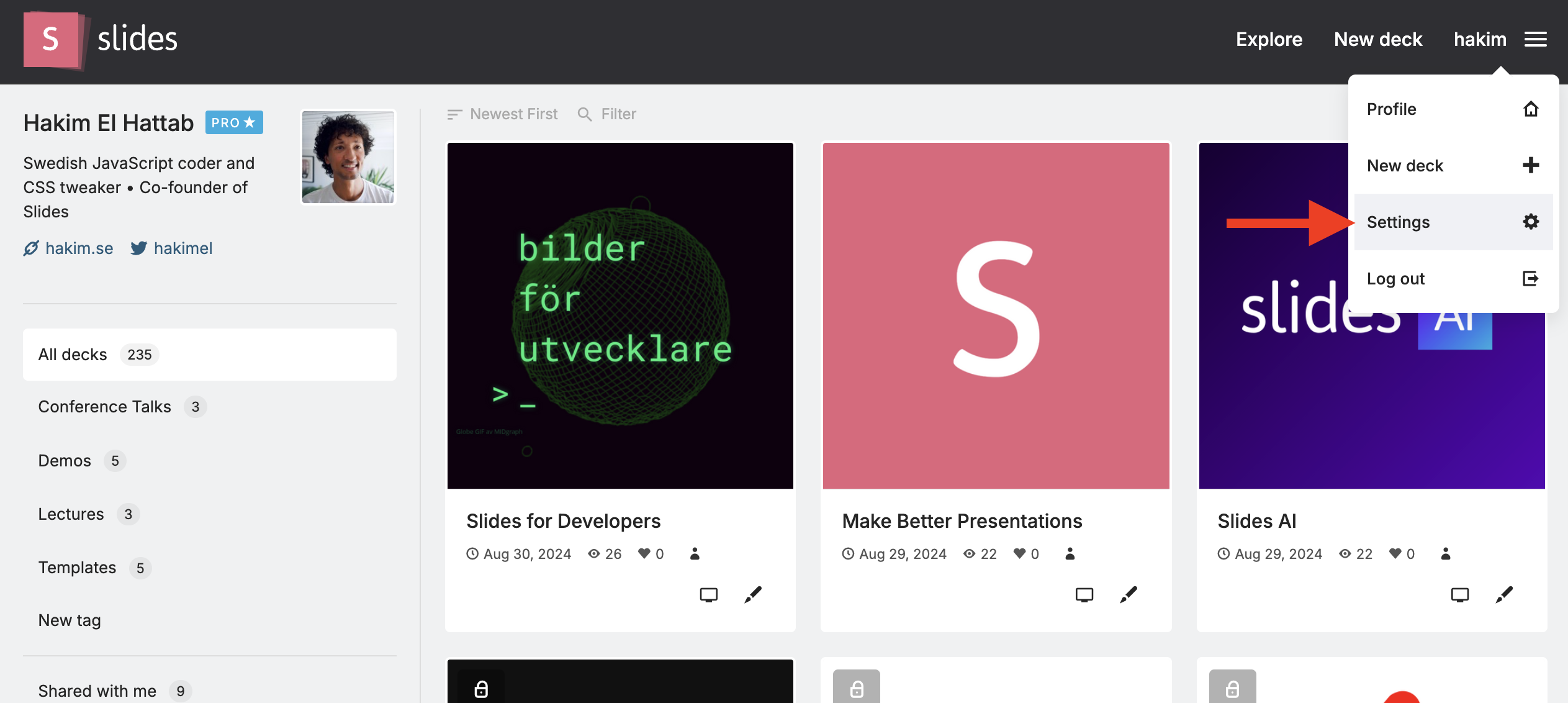Click New deck in the top navigation
This screenshot has width=1568, height=703.
(1378, 40)
